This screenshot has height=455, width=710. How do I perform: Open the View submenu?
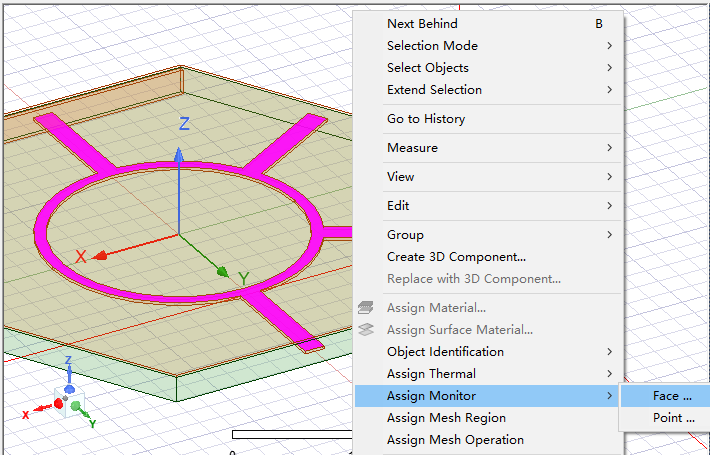400,177
